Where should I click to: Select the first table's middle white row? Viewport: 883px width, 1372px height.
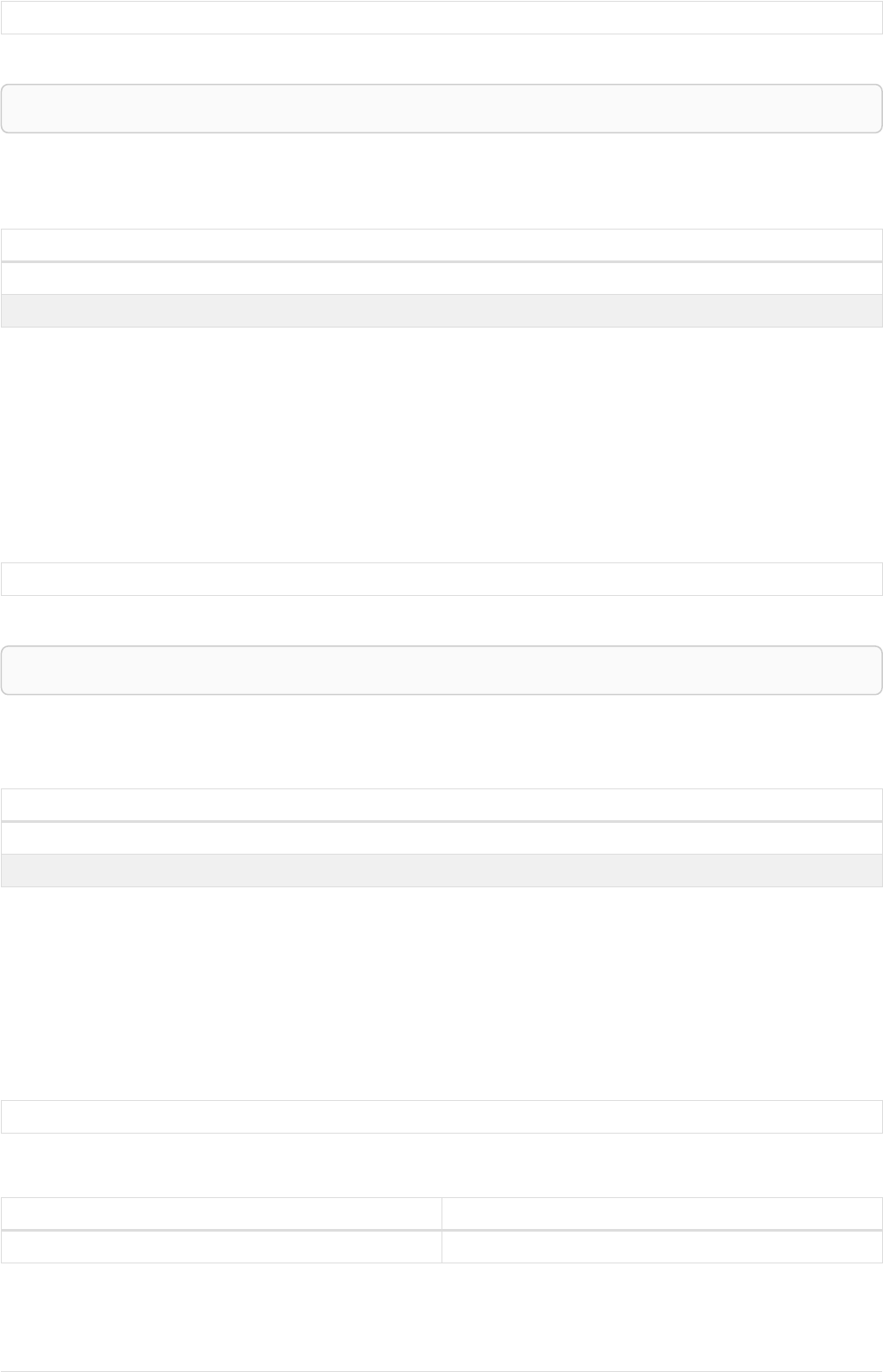click(441, 278)
